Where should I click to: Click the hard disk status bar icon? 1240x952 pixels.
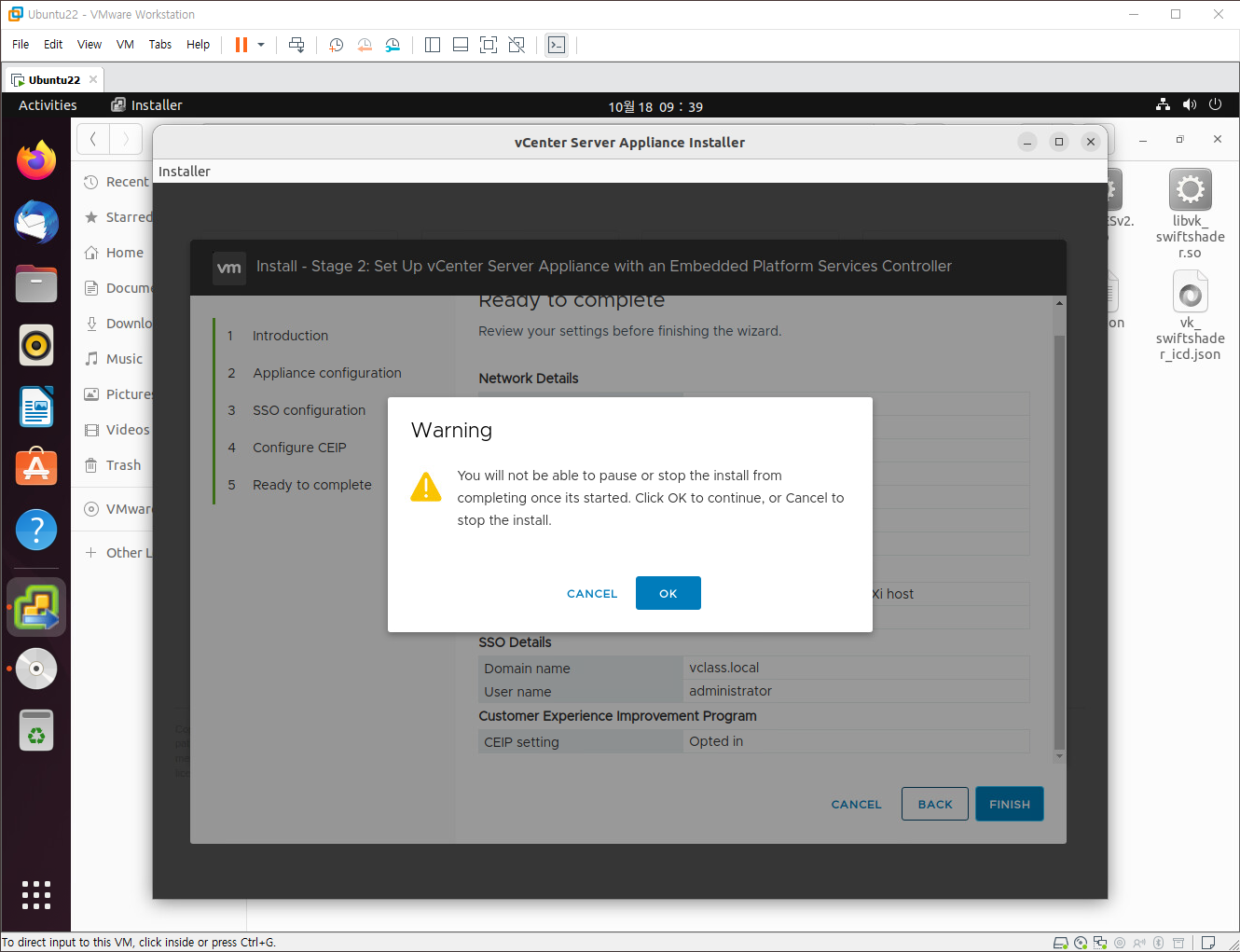1061,943
